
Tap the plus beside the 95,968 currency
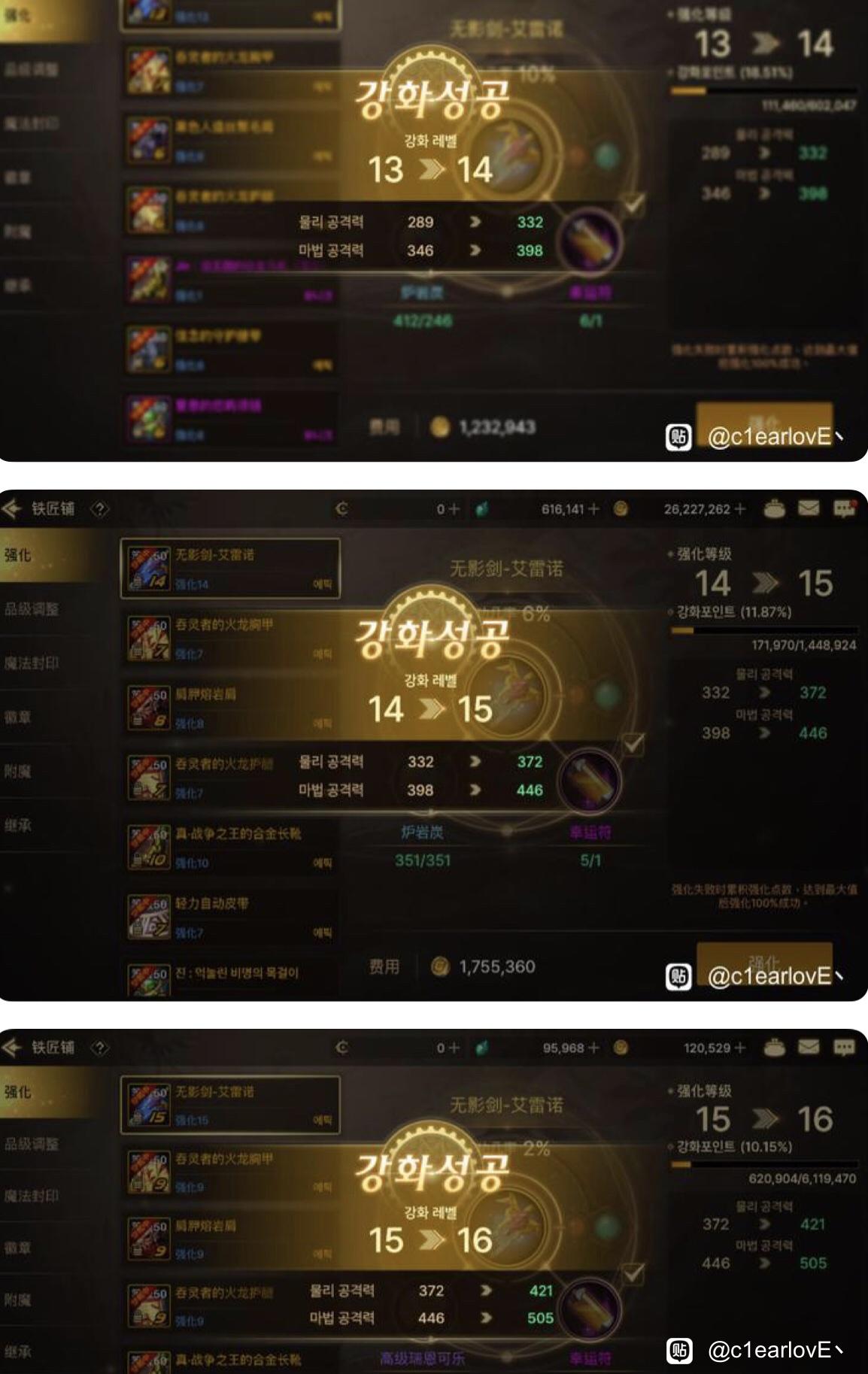point(594,1048)
